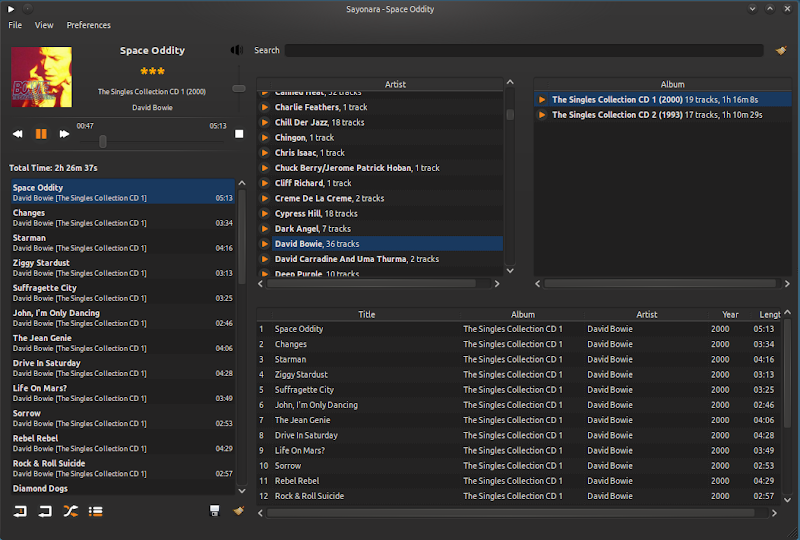Open the Preferences menu
Image resolution: width=800 pixels, height=540 pixels.
pos(89,25)
